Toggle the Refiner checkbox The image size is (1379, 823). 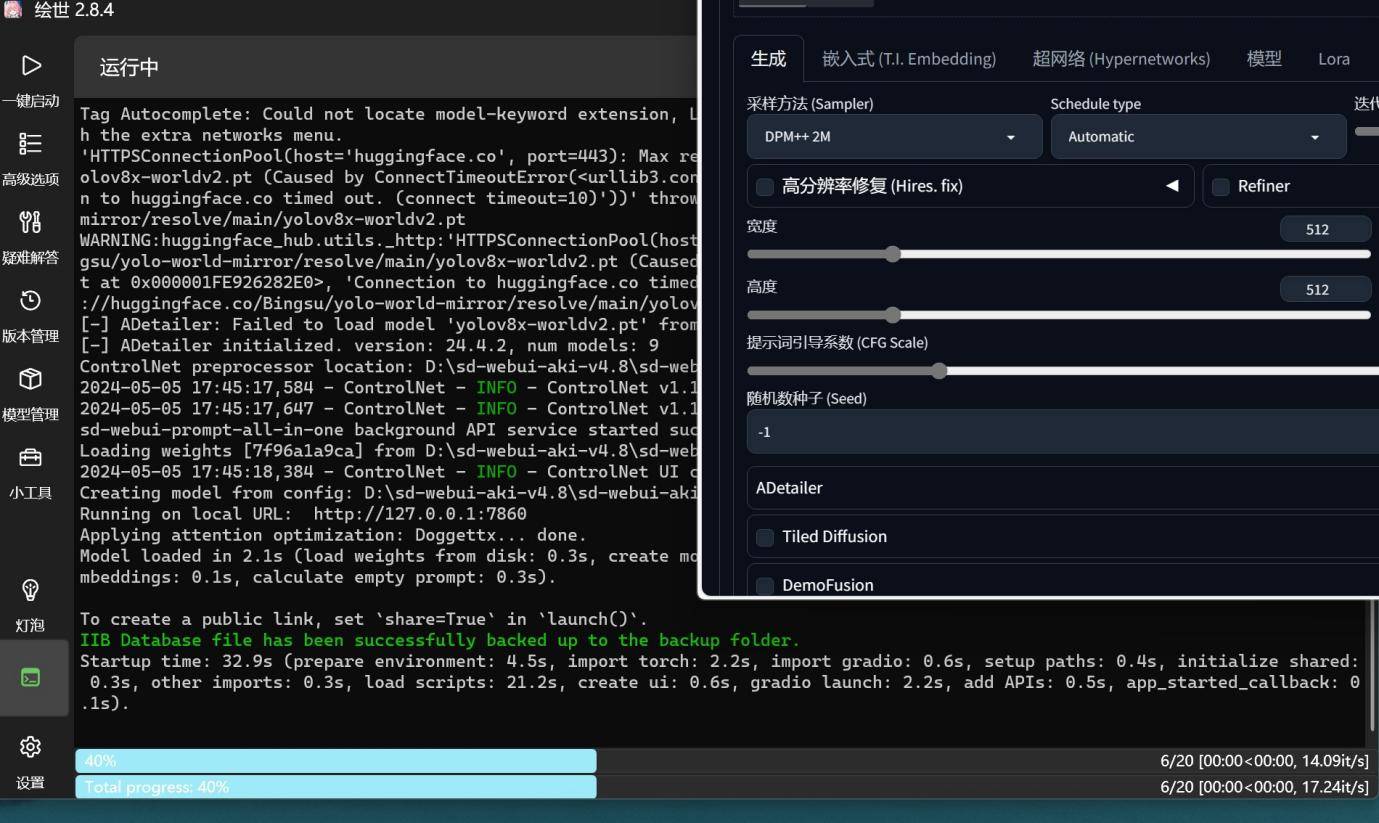point(1220,187)
